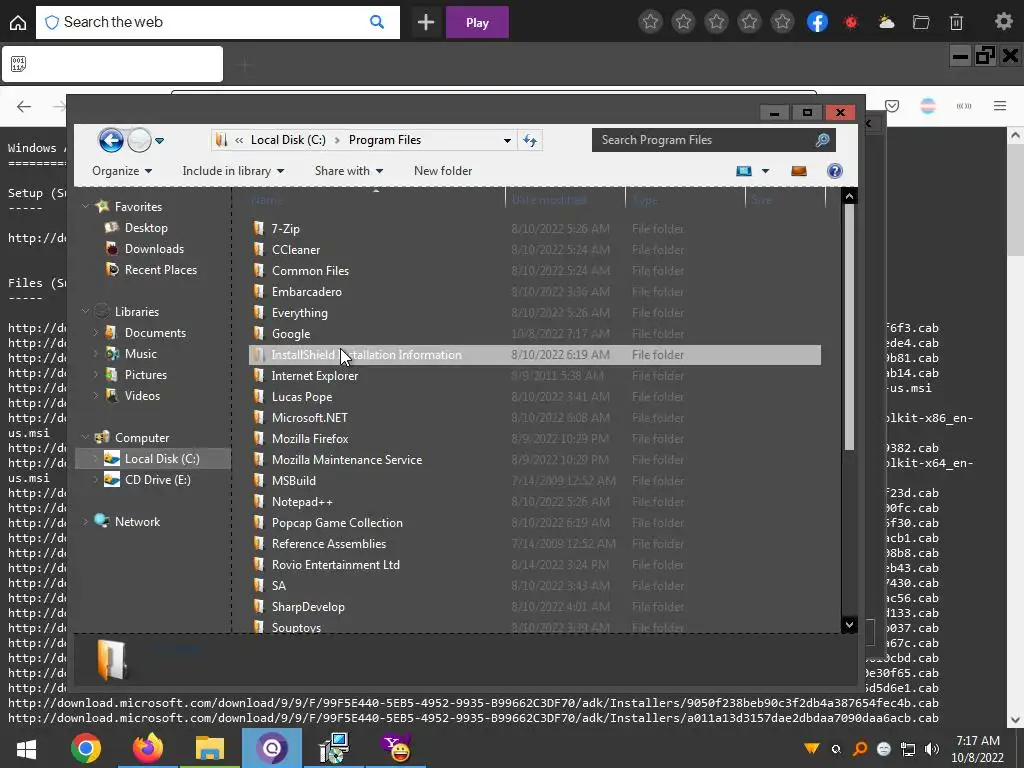This screenshot has height=768, width=1024.
Task: Open the browser hamburger menu
Action: point(1000,106)
